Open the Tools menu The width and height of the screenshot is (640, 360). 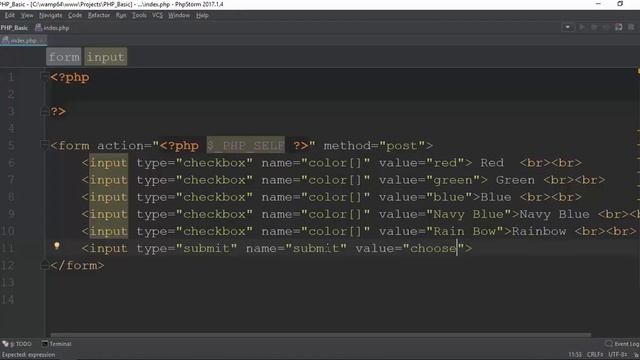coord(139,16)
